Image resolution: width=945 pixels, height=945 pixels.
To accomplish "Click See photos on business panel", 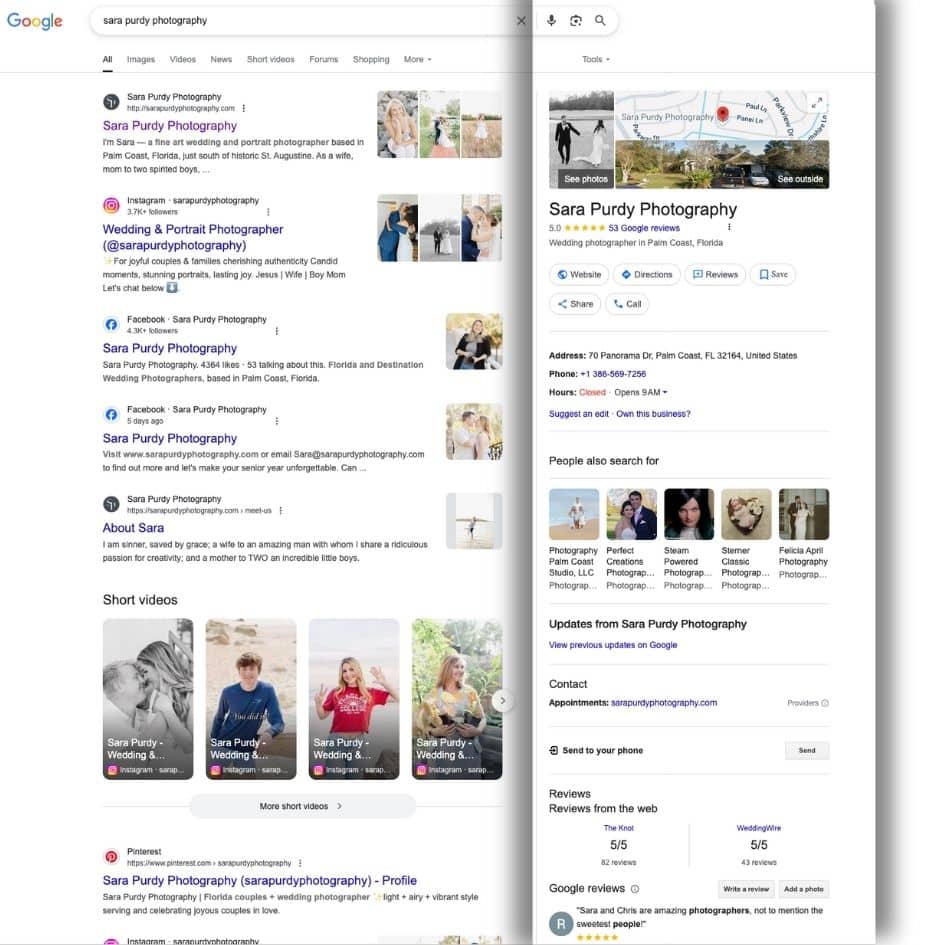I will (x=582, y=140).
